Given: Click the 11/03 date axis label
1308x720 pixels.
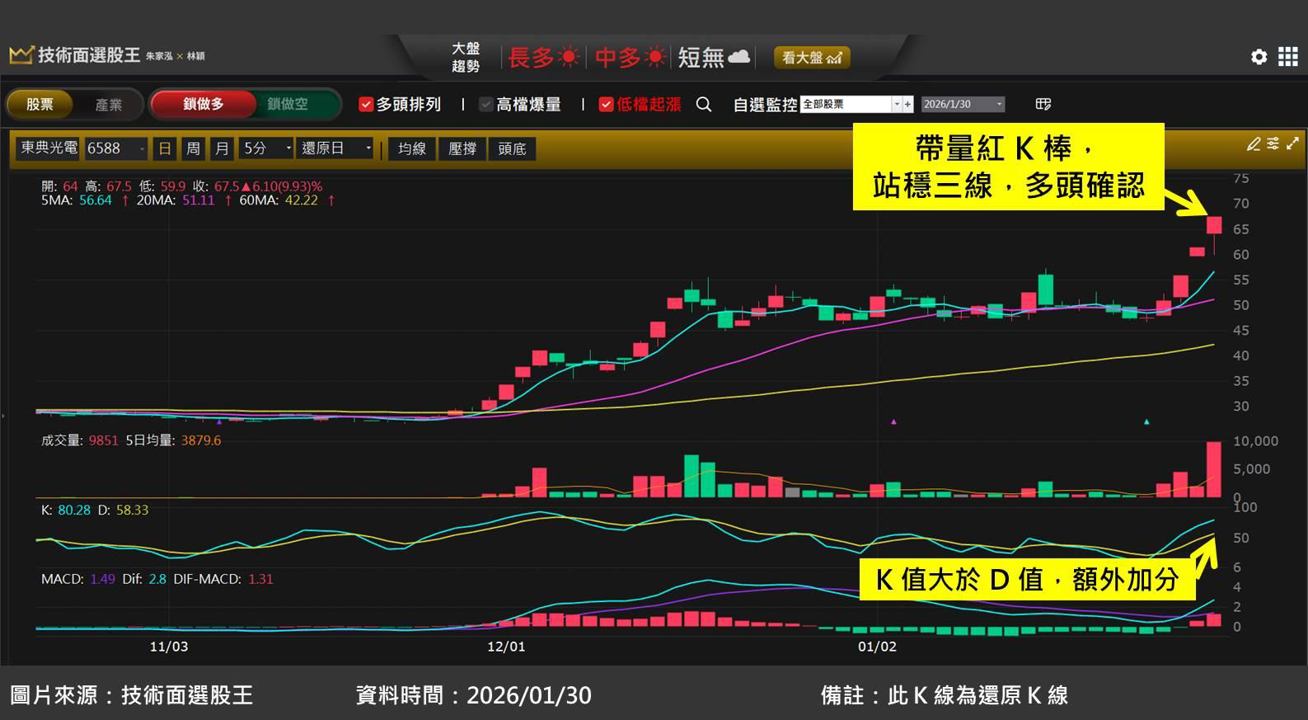Looking at the screenshot, I should click(168, 647).
